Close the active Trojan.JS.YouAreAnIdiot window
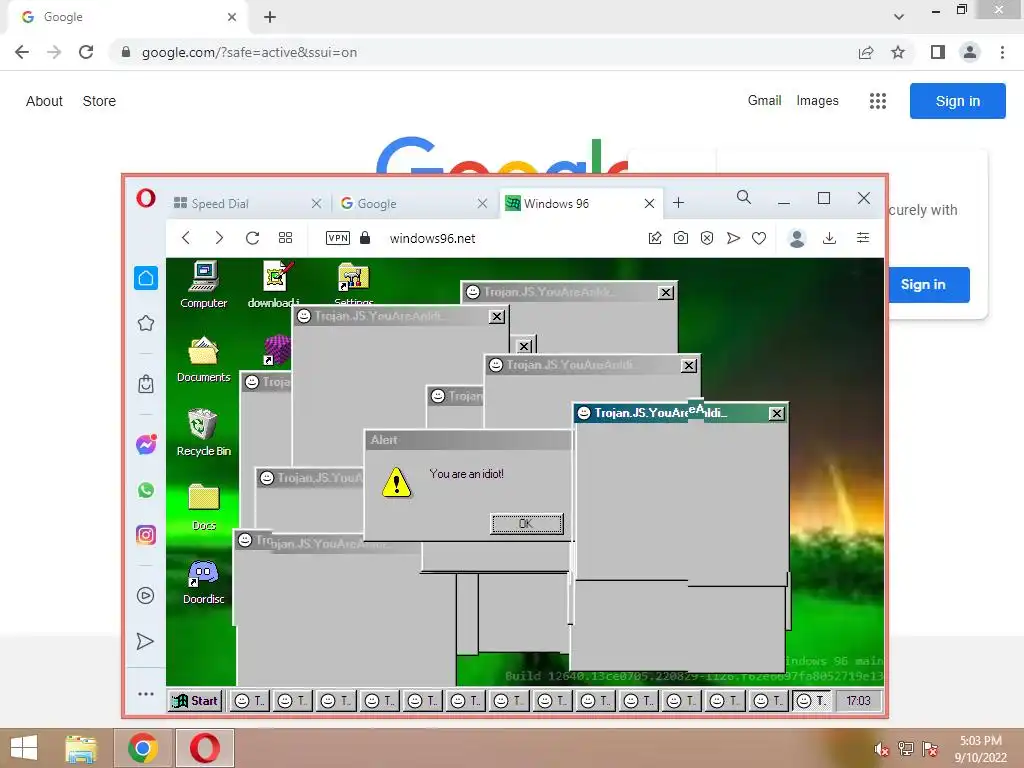The height and width of the screenshot is (768, 1024). (x=776, y=413)
